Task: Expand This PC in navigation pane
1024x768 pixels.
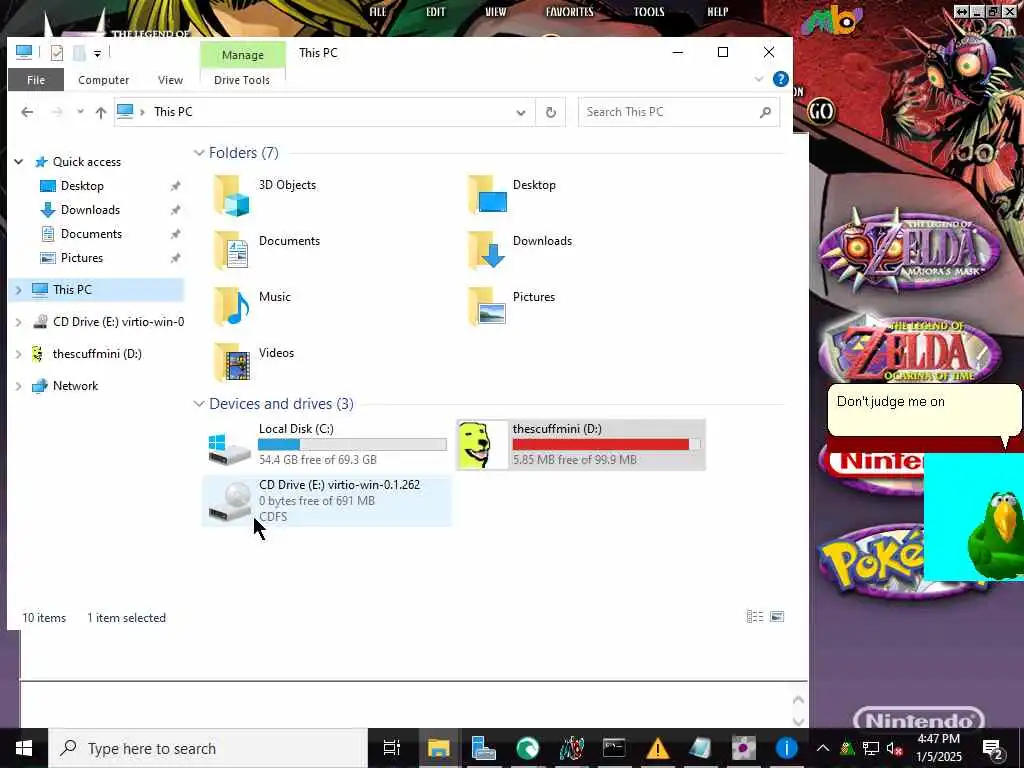Action: point(19,290)
